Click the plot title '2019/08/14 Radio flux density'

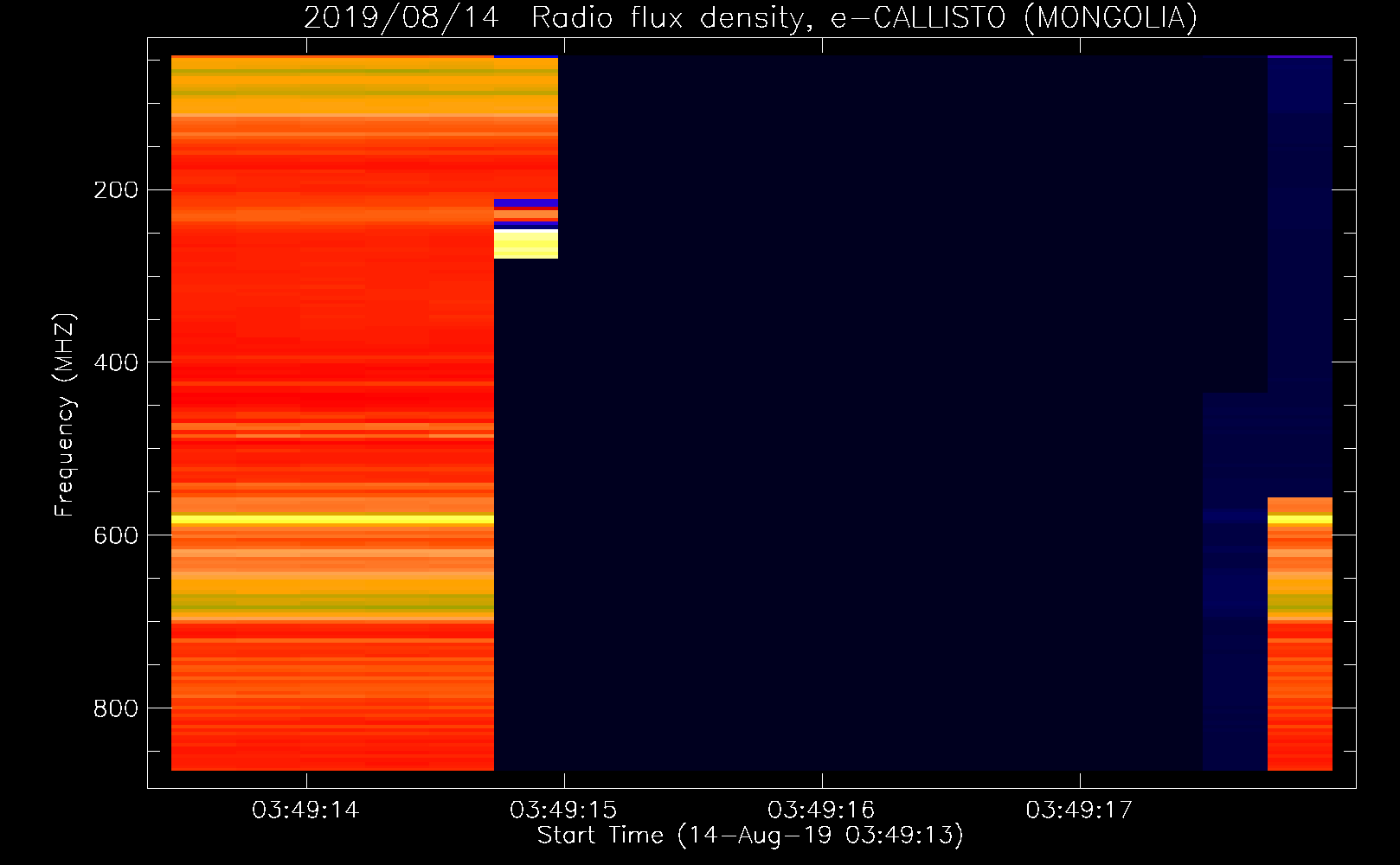tap(557, 18)
